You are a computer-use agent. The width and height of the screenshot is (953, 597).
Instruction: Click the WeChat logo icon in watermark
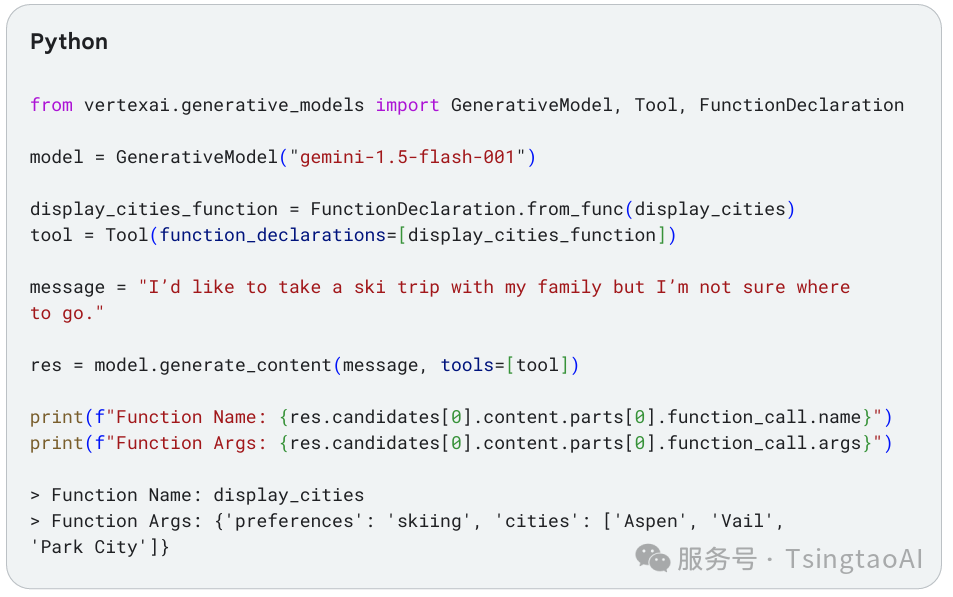pyautogui.click(x=652, y=557)
